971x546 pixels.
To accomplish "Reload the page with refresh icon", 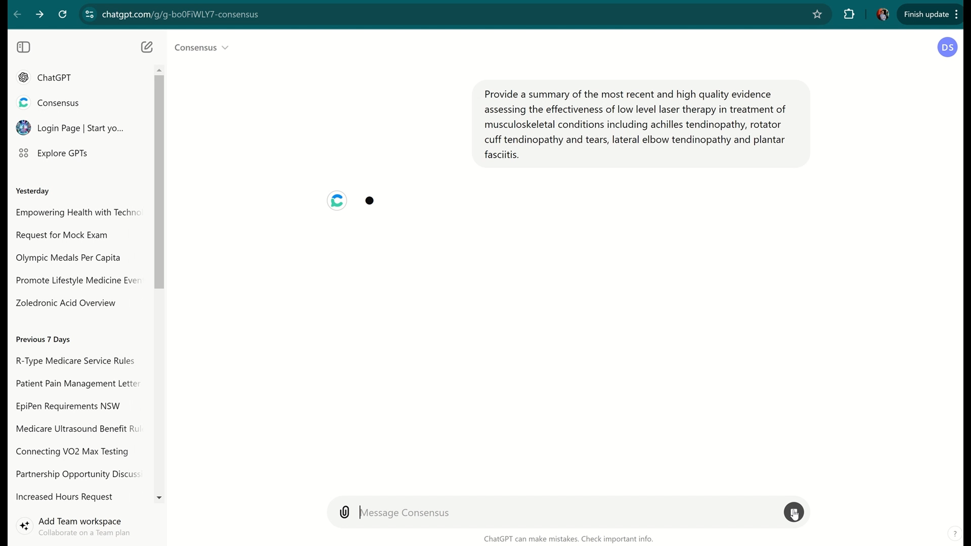I will click(63, 14).
